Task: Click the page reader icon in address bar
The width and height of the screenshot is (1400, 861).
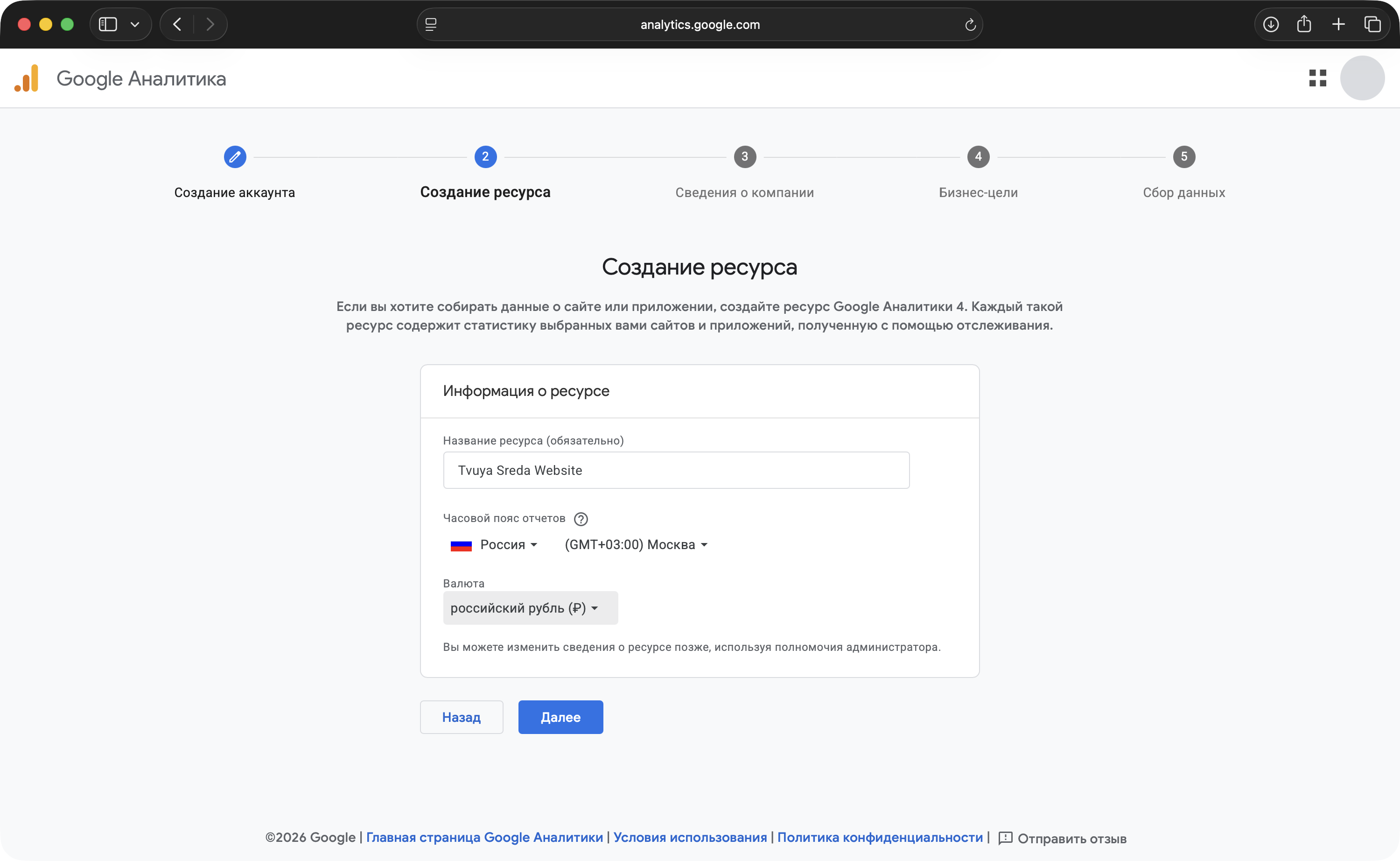Action: tap(431, 24)
